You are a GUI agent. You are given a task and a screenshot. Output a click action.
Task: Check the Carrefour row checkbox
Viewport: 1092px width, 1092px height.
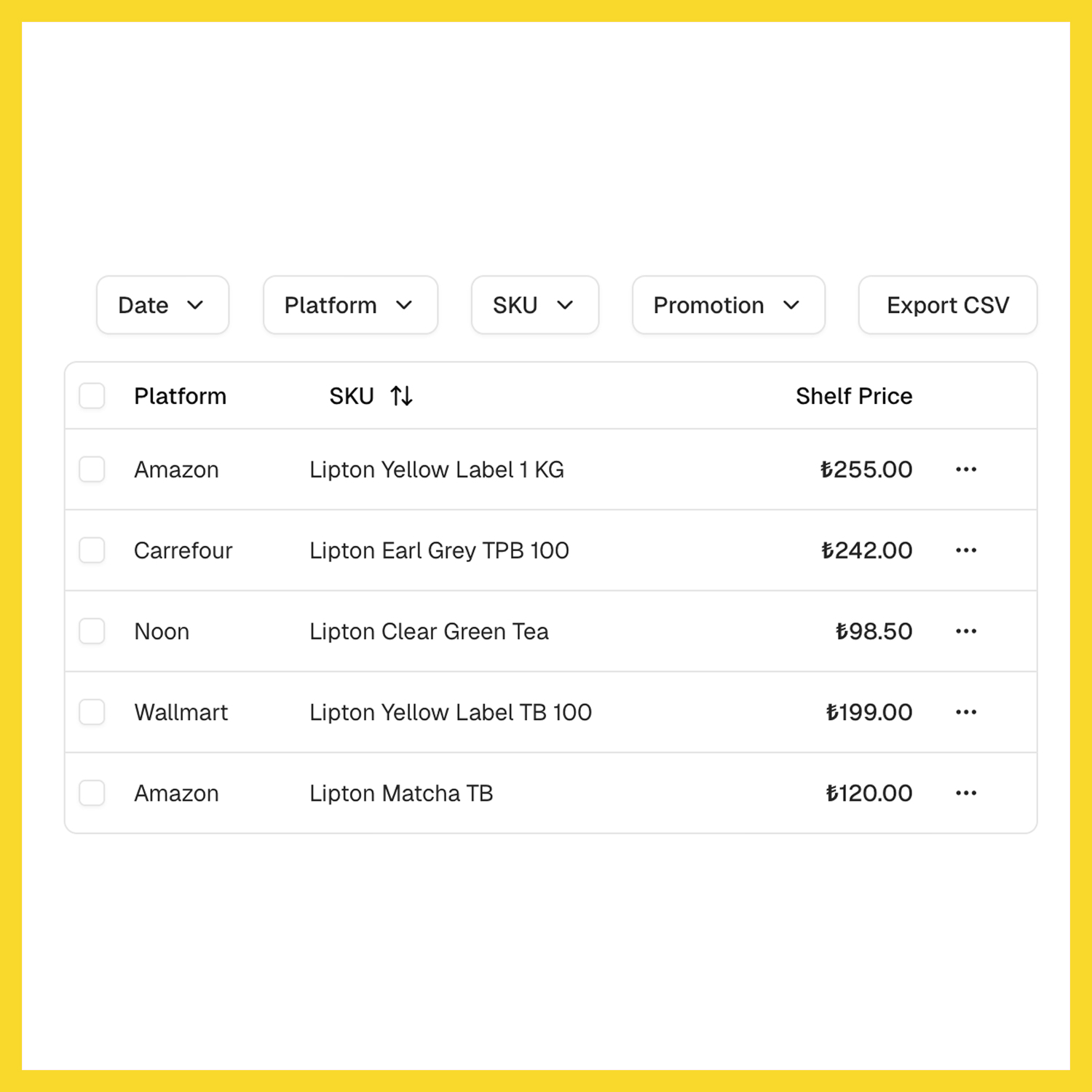click(92, 550)
